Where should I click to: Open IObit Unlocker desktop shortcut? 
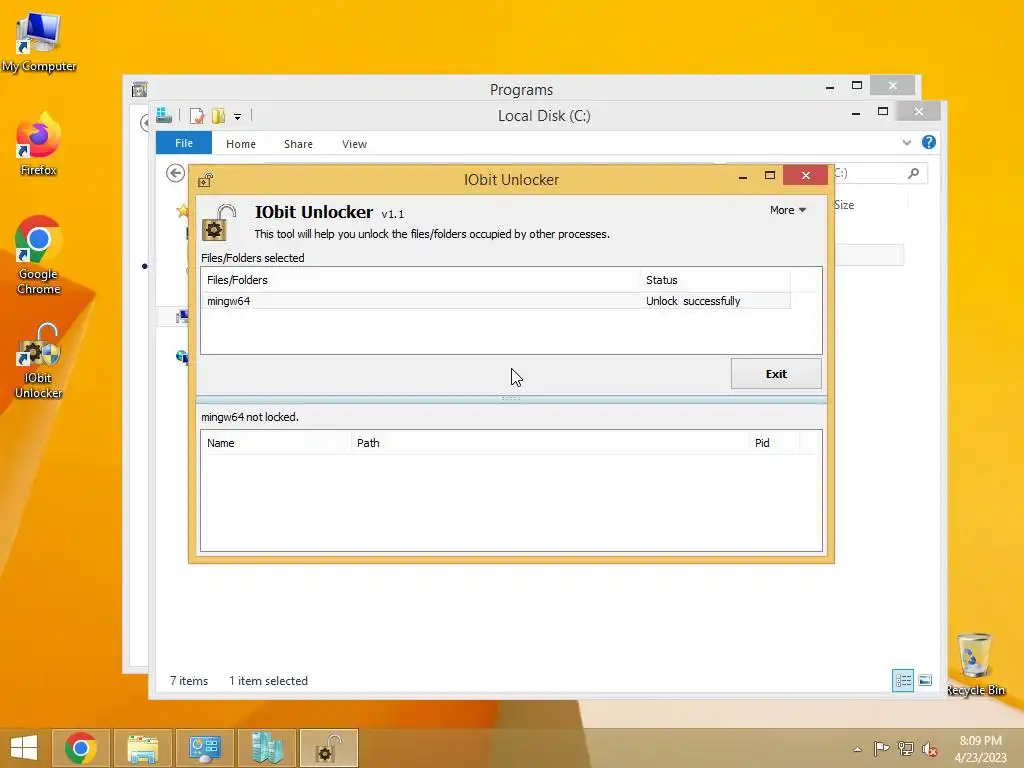point(39,360)
